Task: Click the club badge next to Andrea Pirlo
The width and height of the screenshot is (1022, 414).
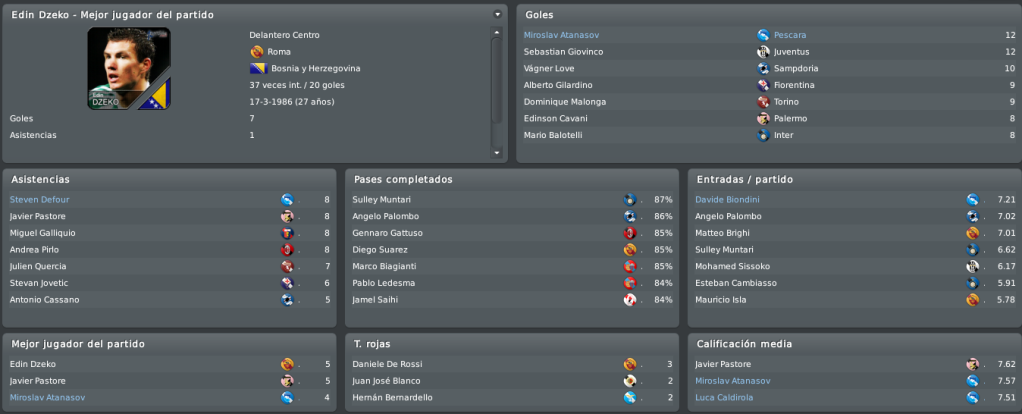Action: pyautogui.click(x=287, y=250)
